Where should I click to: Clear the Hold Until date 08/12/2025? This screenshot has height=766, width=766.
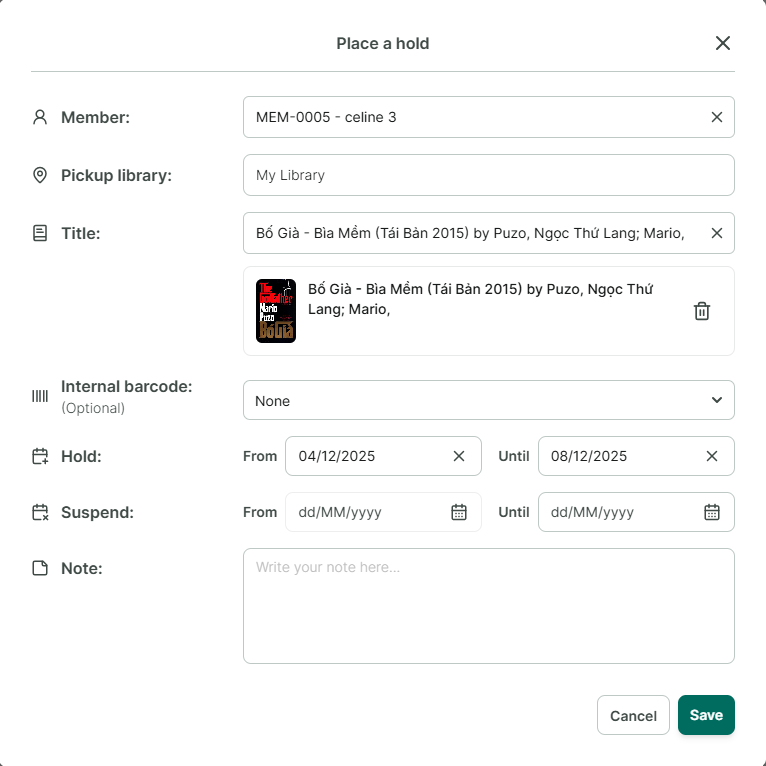[x=712, y=456]
